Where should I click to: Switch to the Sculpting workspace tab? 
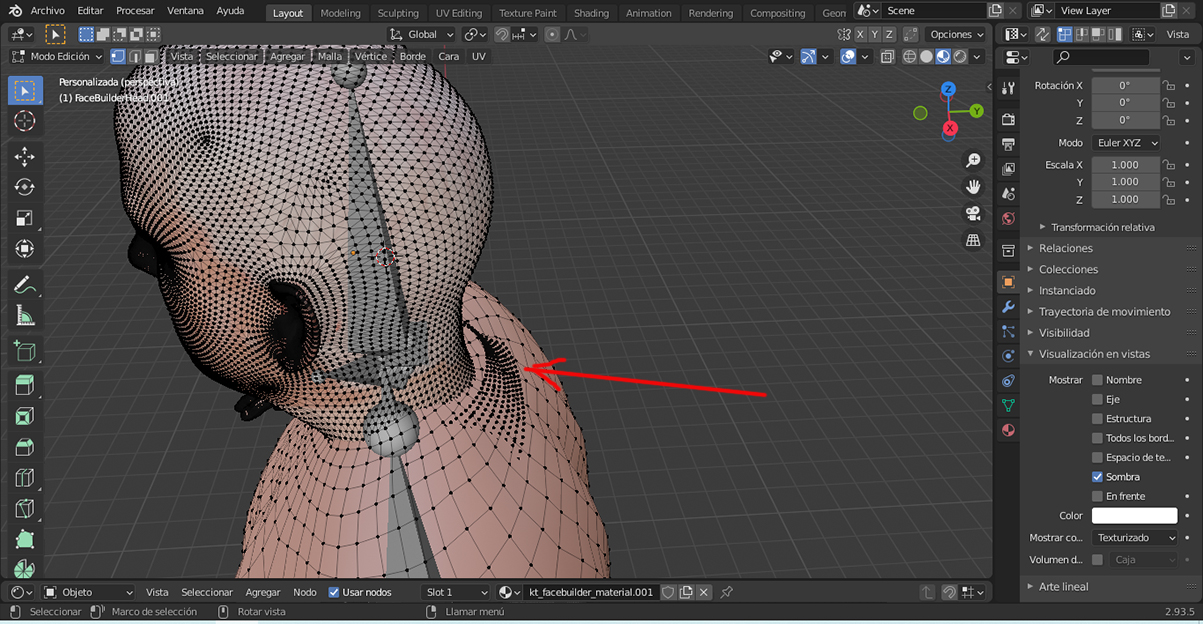point(398,13)
